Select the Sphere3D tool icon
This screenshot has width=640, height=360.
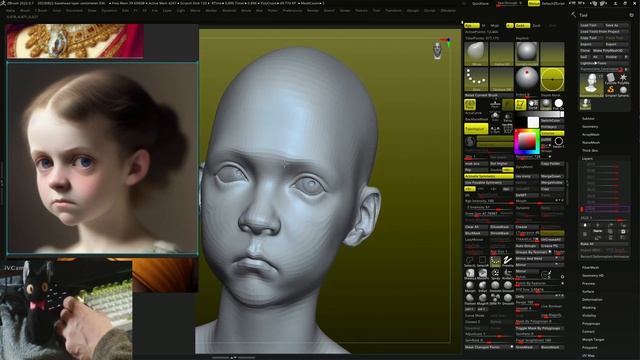point(624,90)
